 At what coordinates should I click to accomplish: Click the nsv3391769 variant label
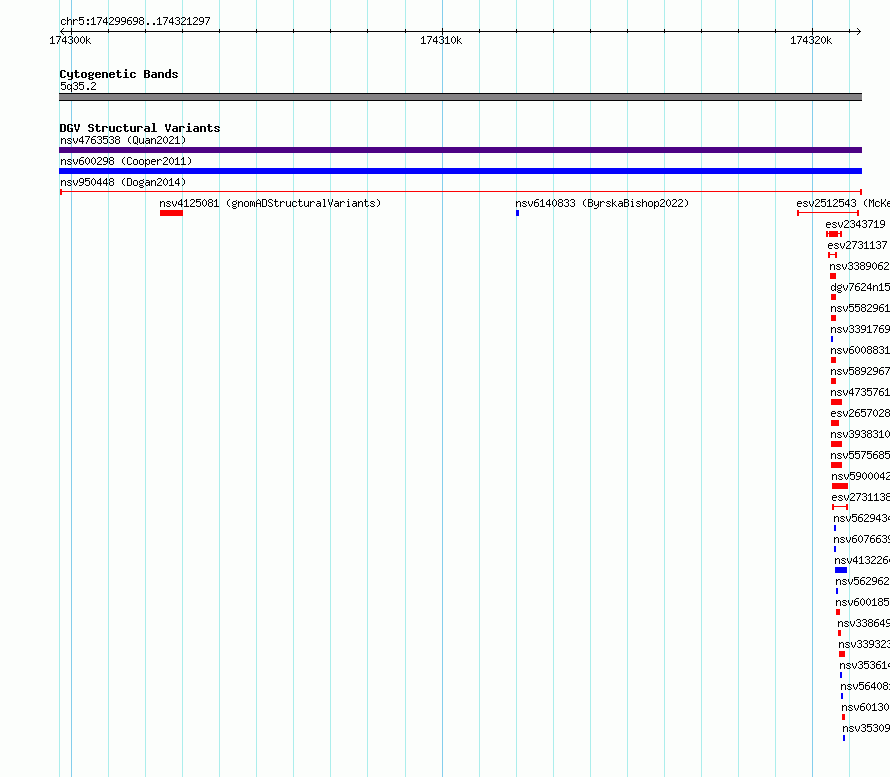pos(860,329)
